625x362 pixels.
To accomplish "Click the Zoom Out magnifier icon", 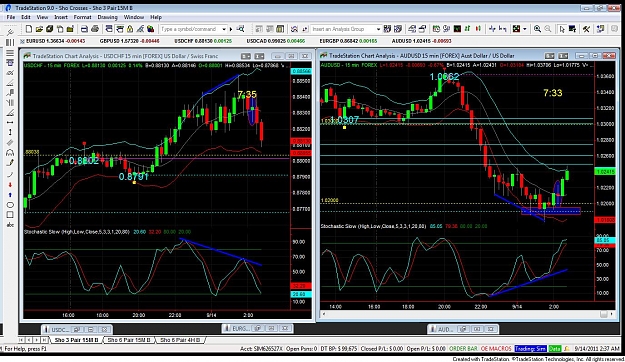I will 548,29.
